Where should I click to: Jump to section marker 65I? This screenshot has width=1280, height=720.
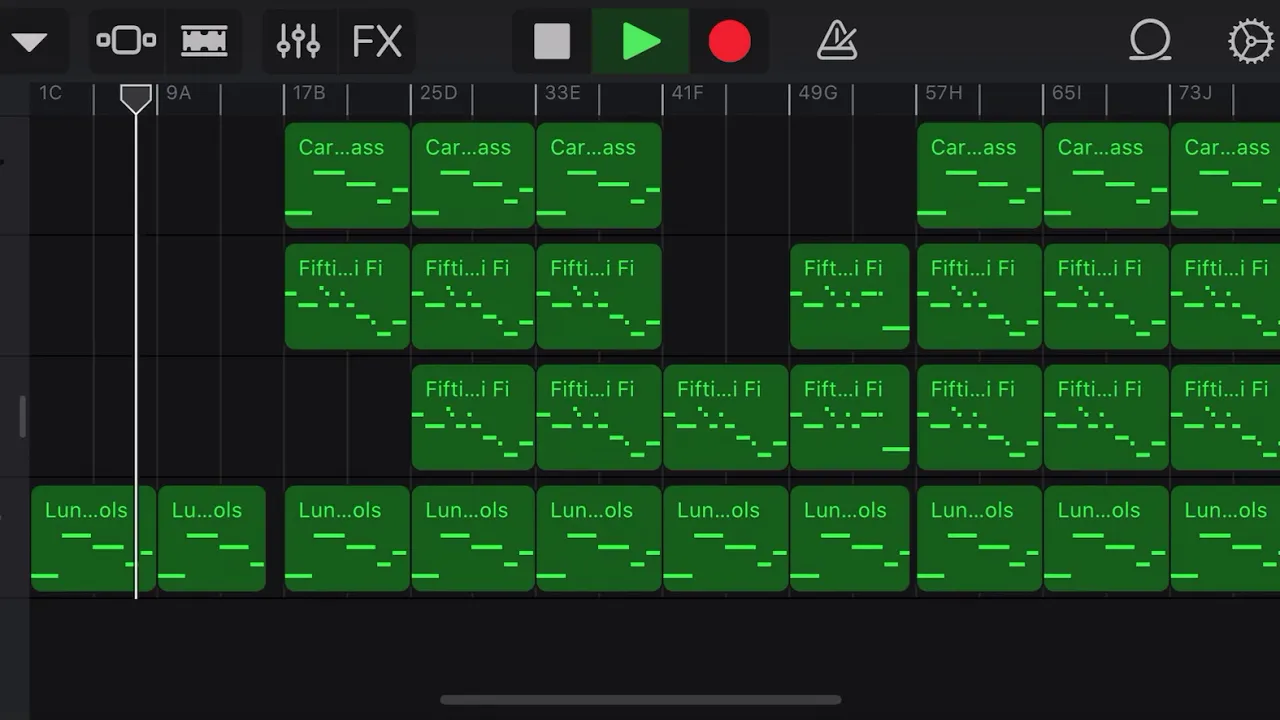click(x=1066, y=93)
